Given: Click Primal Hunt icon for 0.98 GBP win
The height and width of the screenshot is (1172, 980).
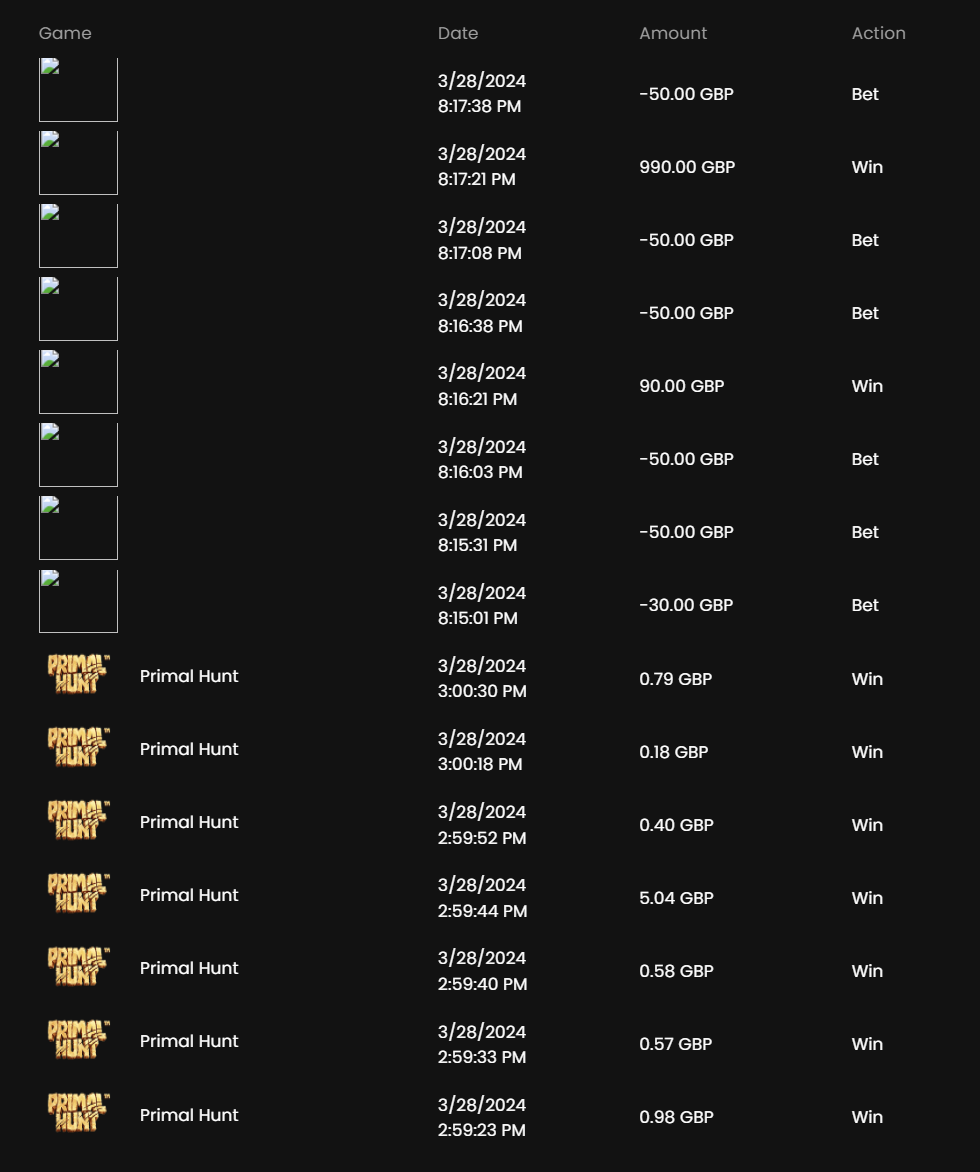Looking at the screenshot, I should click(x=78, y=1115).
